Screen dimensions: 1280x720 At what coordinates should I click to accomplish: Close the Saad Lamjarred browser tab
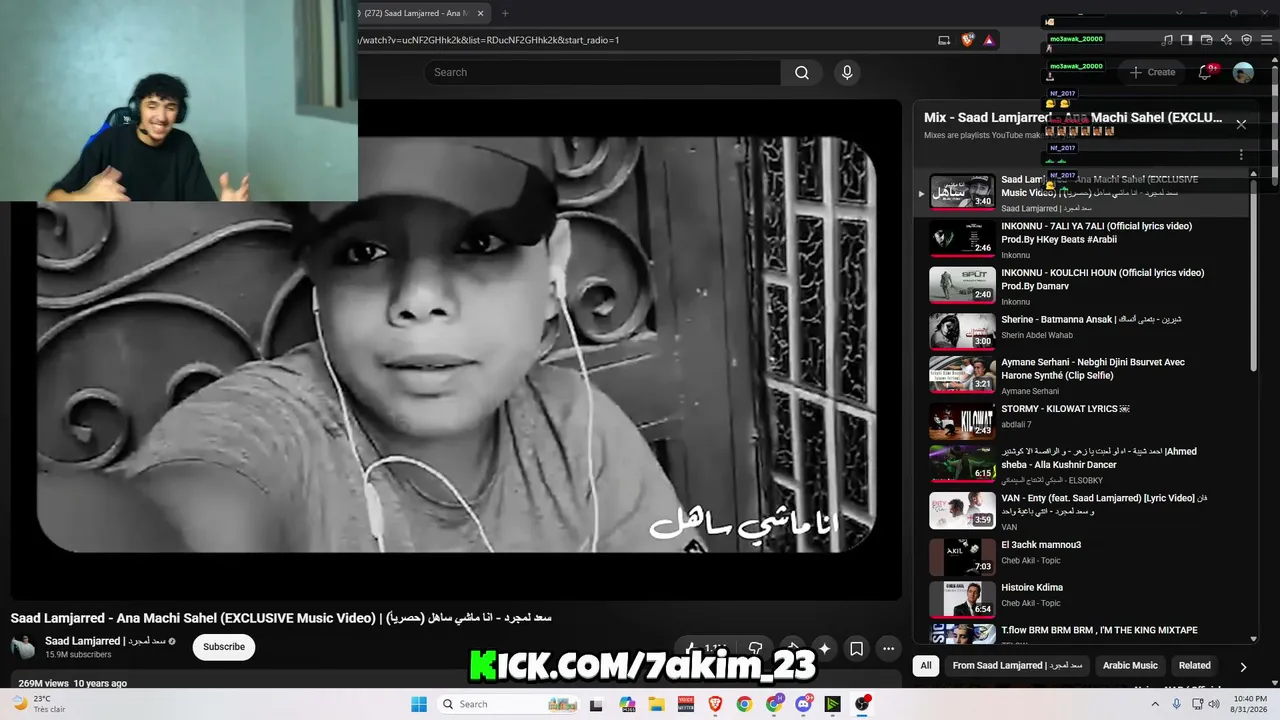point(481,13)
